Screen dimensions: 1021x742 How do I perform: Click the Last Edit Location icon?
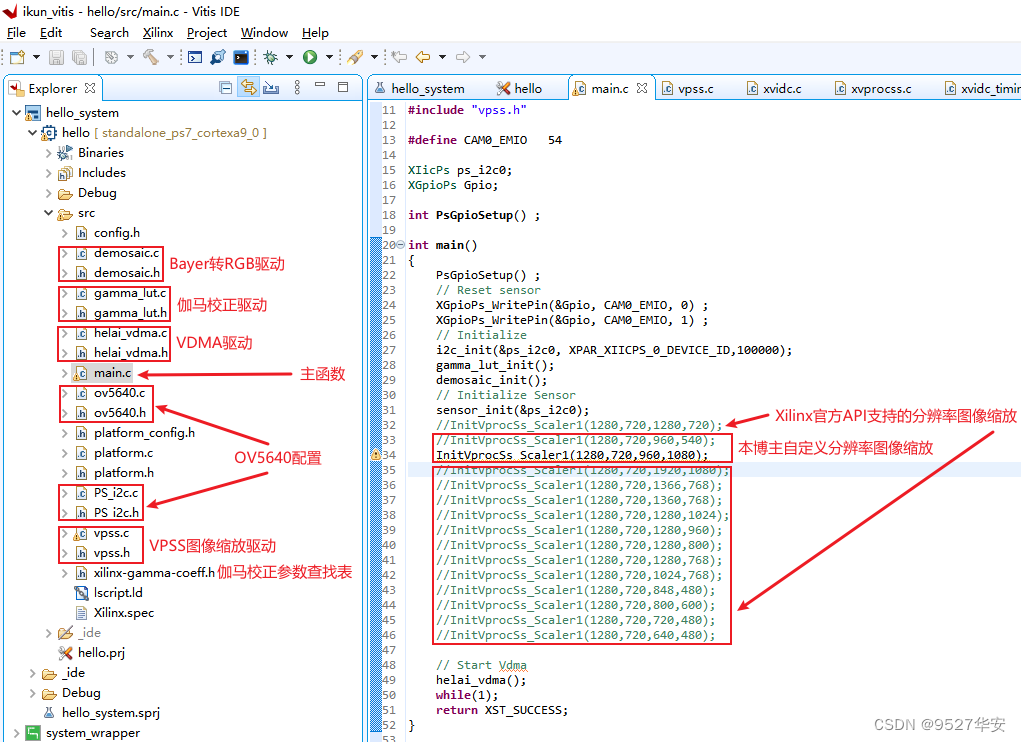coord(399,57)
